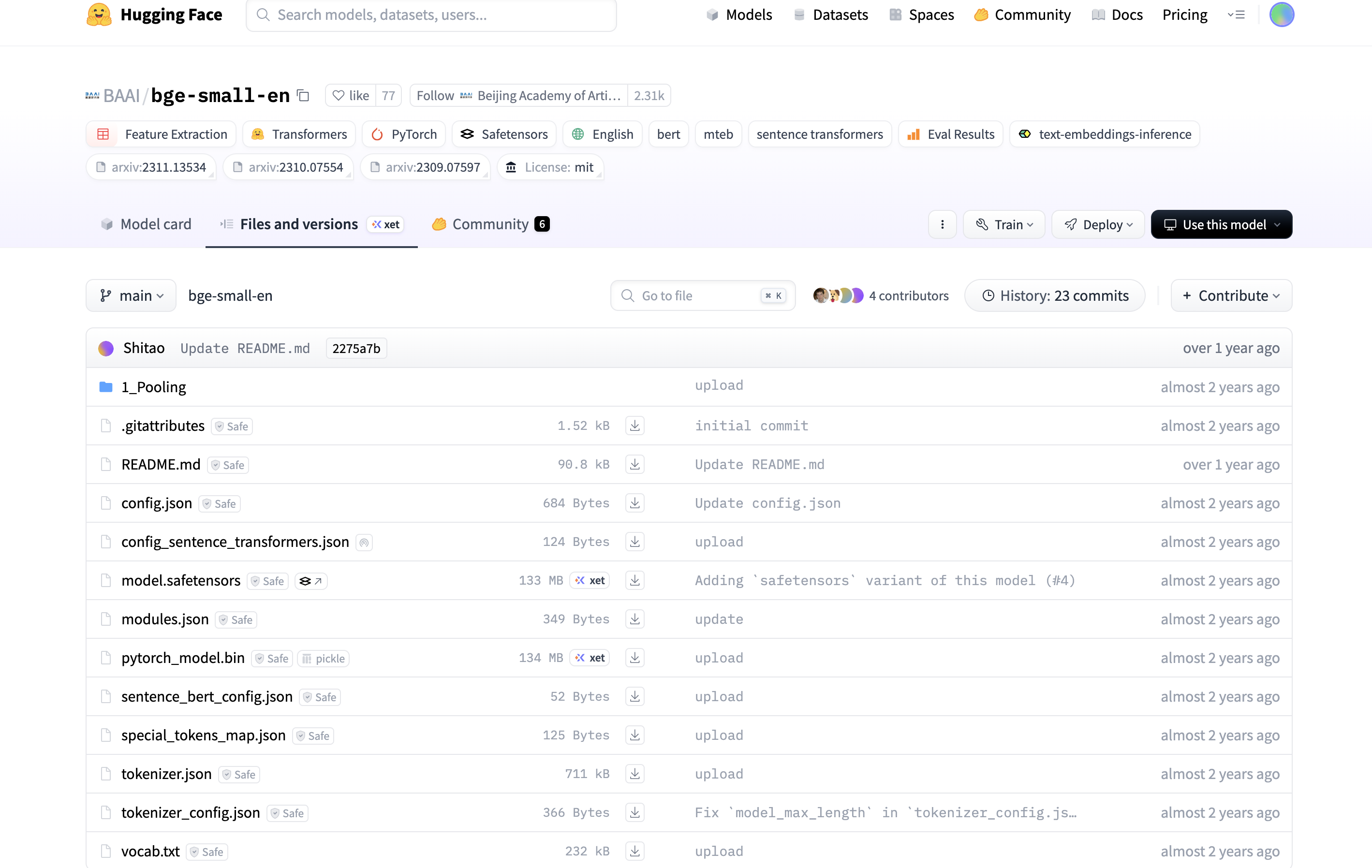Image resolution: width=1372 pixels, height=868 pixels.
Task: Click the Eval Results tag
Action: [950, 134]
